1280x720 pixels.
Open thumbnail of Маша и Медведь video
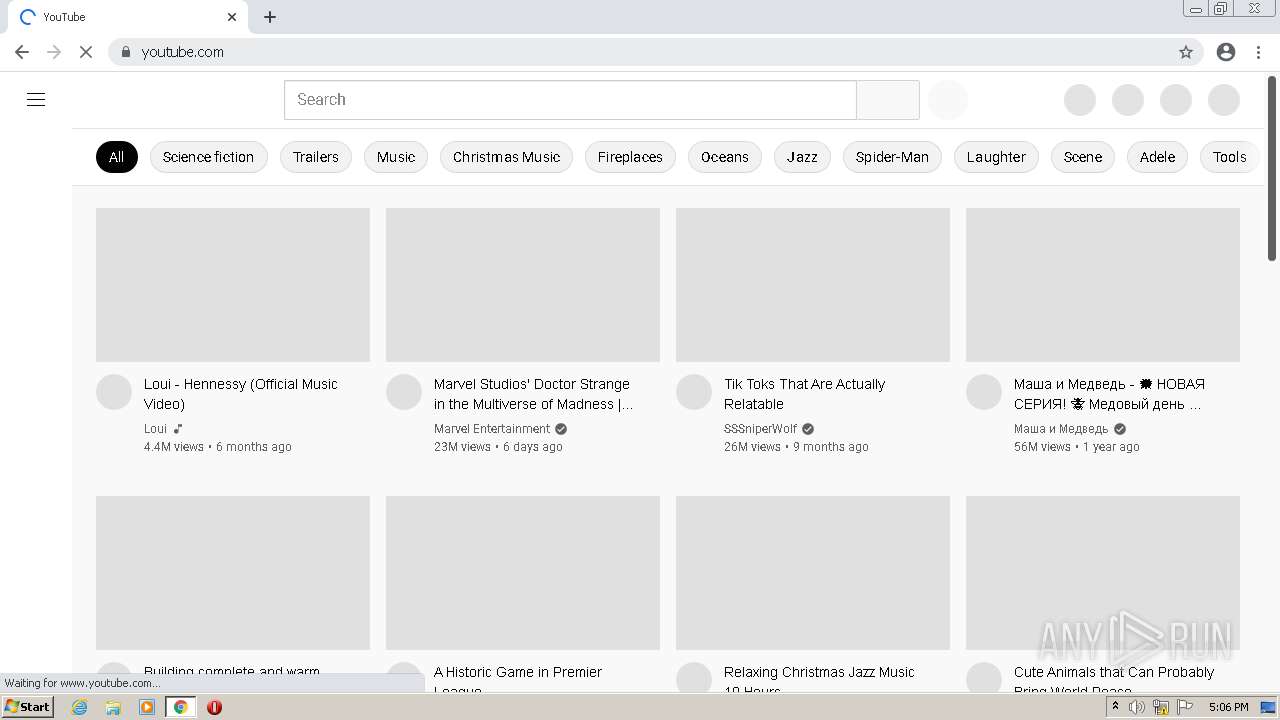[1103, 285]
